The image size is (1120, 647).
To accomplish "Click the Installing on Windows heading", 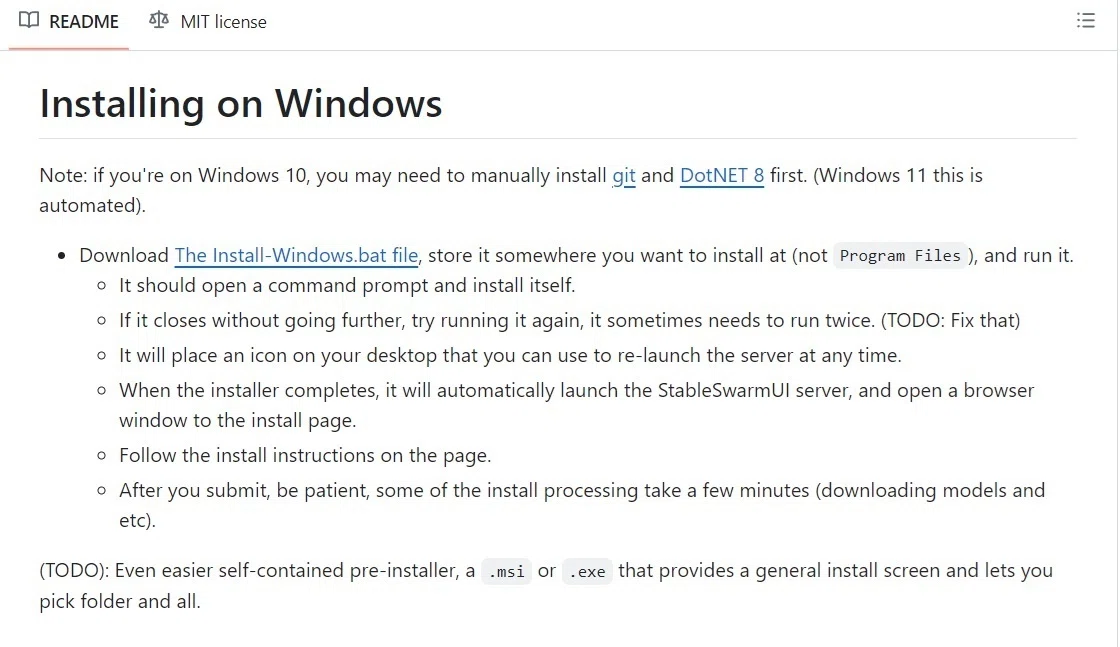I will click(241, 104).
